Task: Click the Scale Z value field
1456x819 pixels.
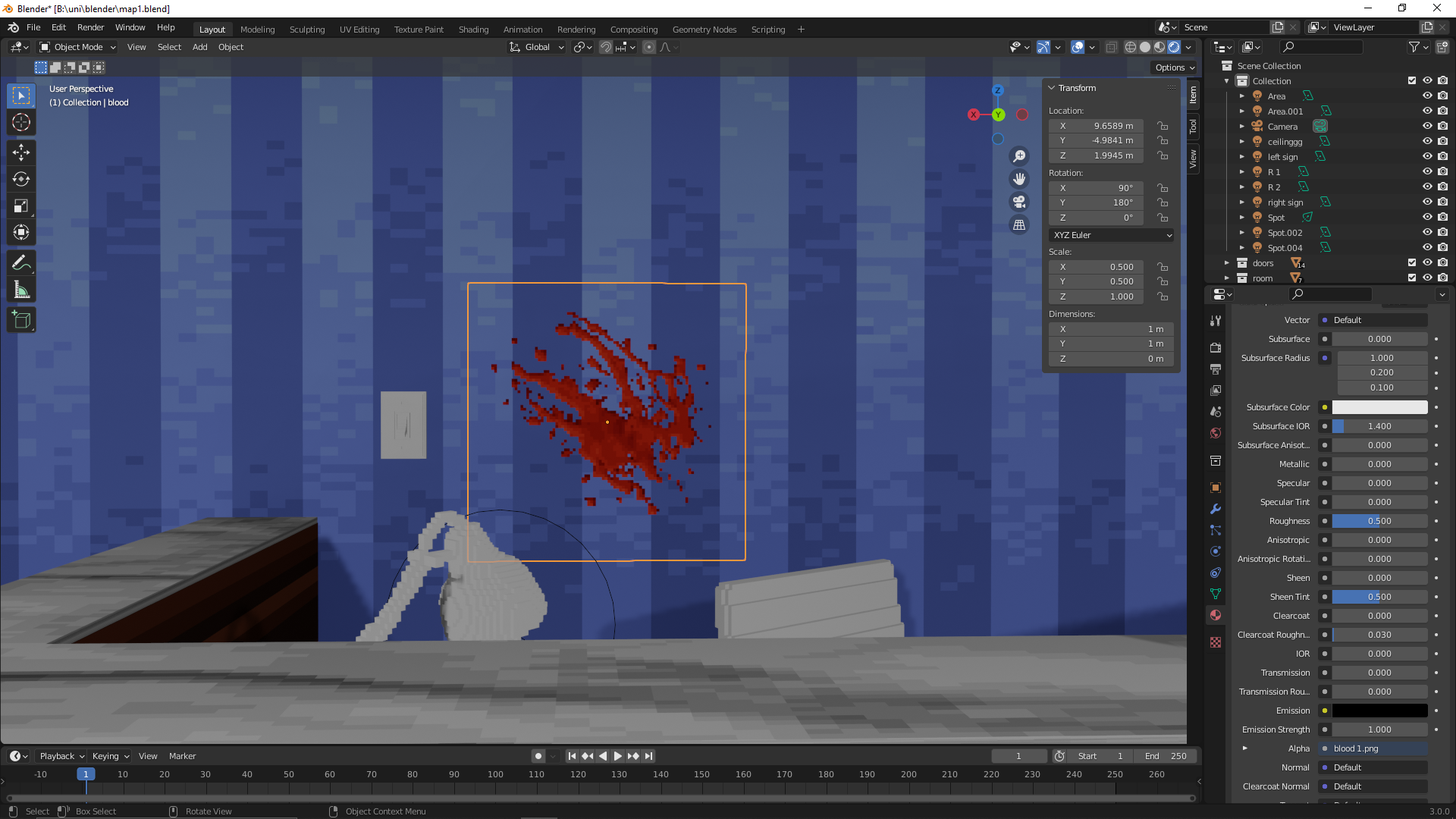Action: click(x=1096, y=297)
